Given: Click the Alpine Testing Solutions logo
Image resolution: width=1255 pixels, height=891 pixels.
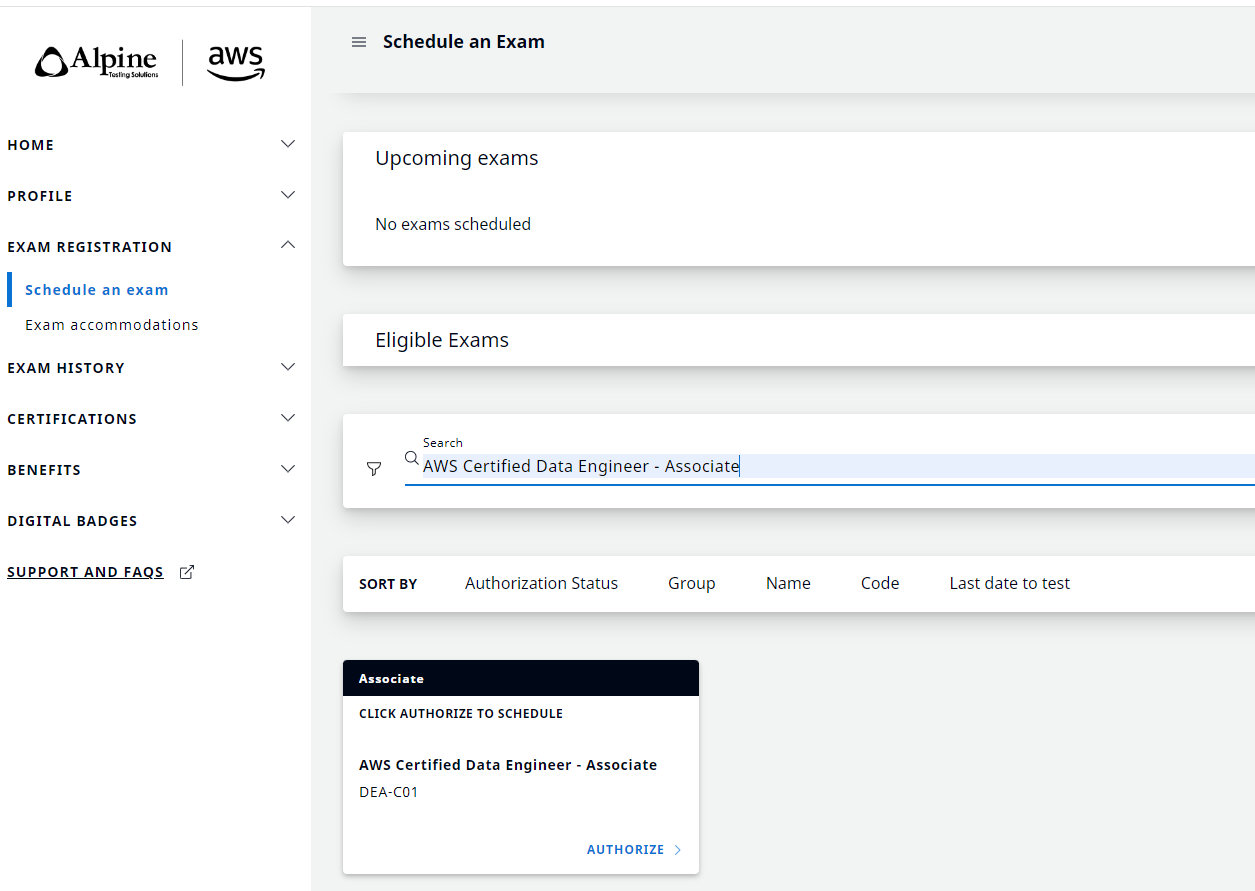Looking at the screenshot, I should [97, 63].
